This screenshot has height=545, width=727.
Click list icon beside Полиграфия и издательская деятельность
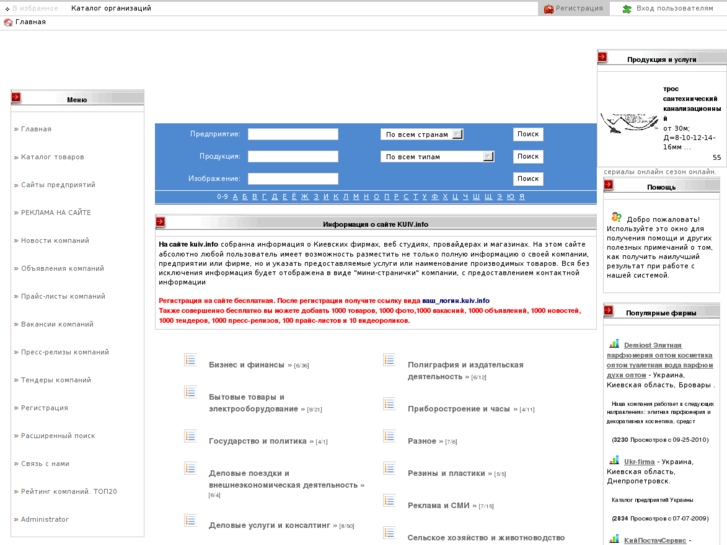389,359
